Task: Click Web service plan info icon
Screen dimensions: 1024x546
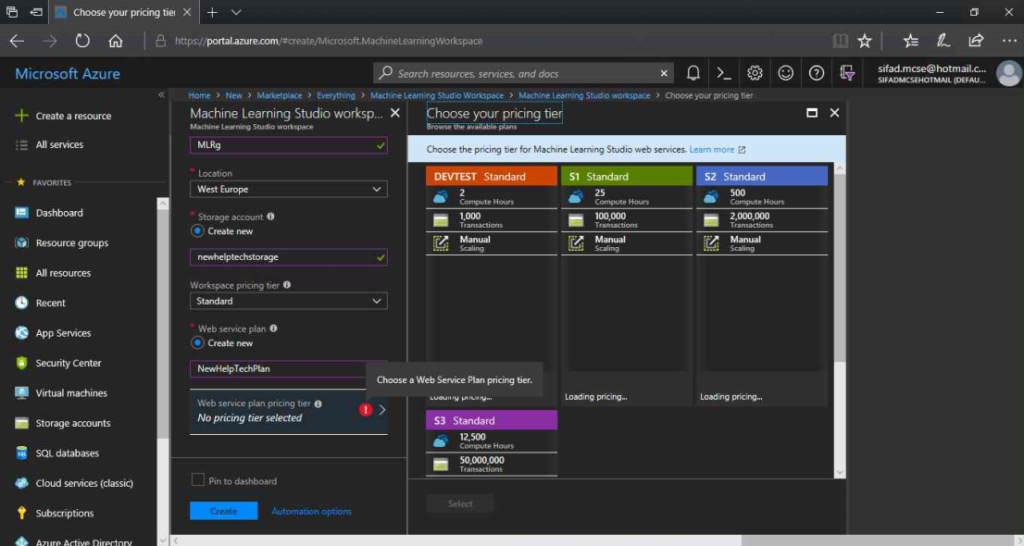Action: 274,329
